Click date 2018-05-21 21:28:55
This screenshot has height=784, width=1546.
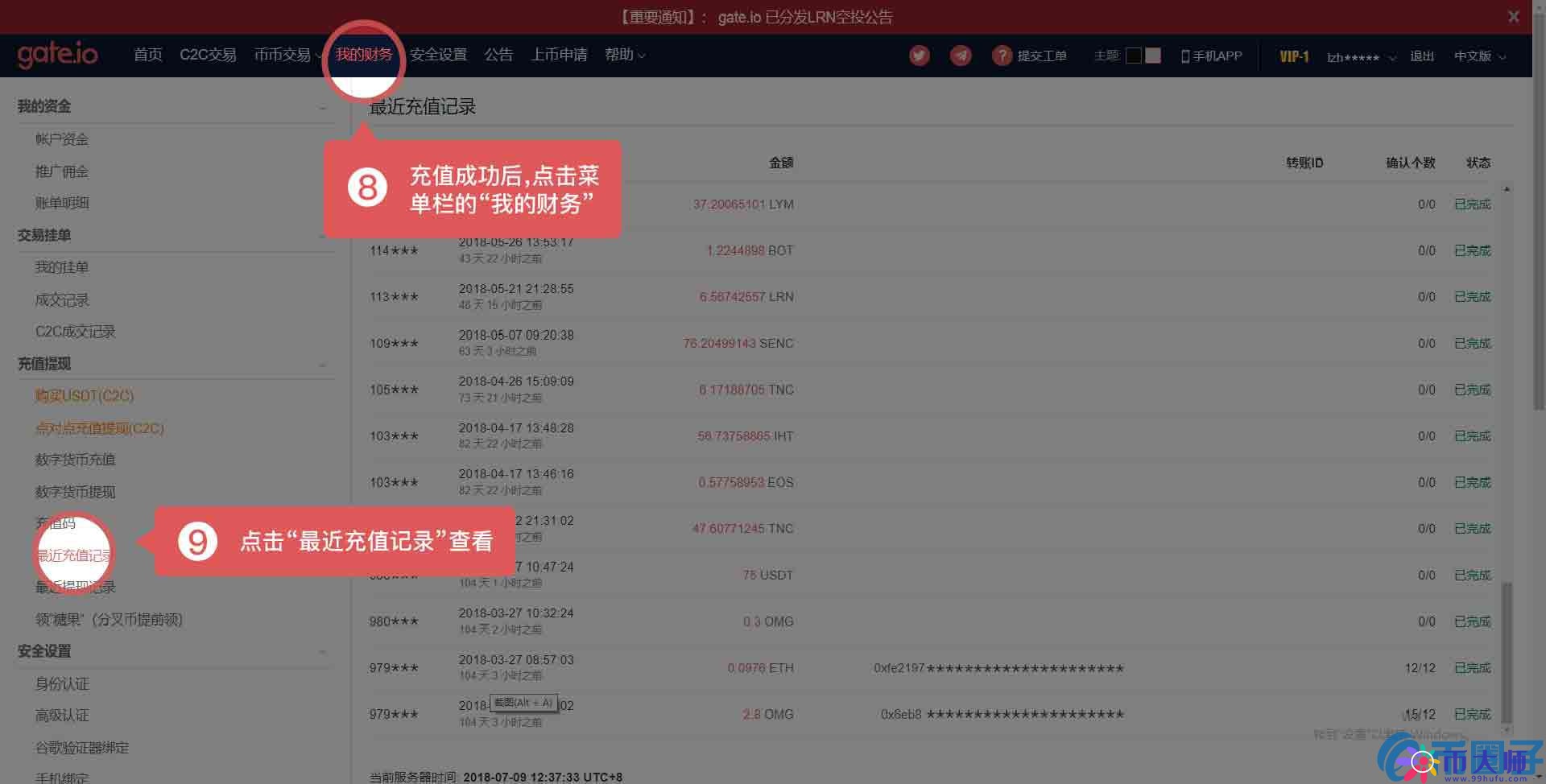point(516,289)
